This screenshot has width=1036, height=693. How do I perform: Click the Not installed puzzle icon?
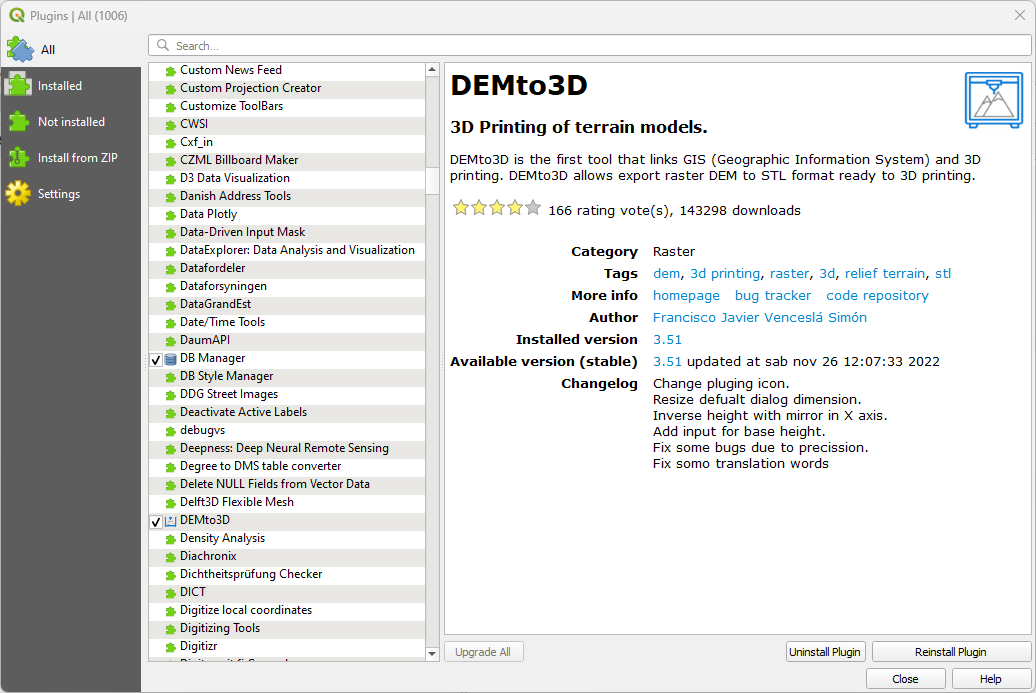tap(18, 122)
